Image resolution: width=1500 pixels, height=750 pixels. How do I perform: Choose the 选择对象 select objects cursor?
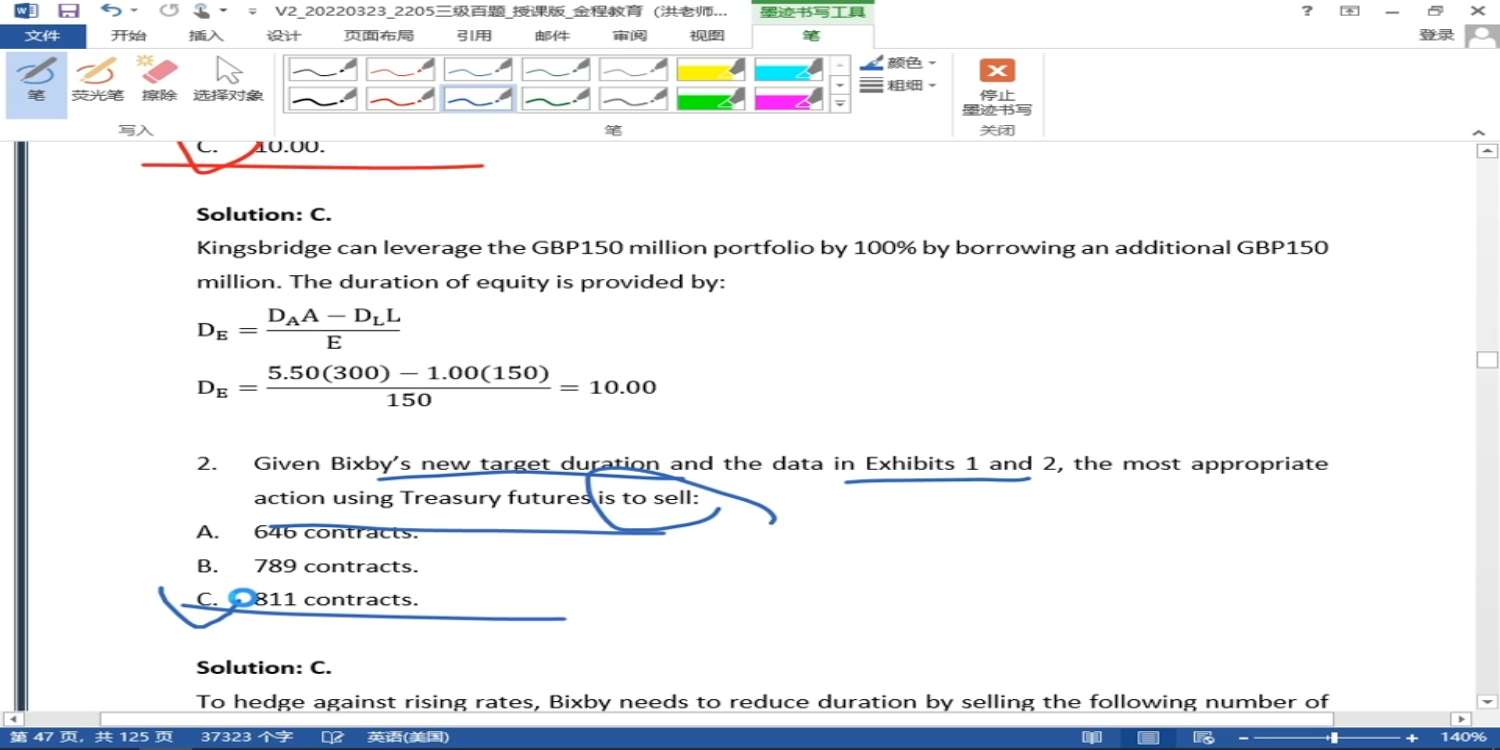[228, 80]
